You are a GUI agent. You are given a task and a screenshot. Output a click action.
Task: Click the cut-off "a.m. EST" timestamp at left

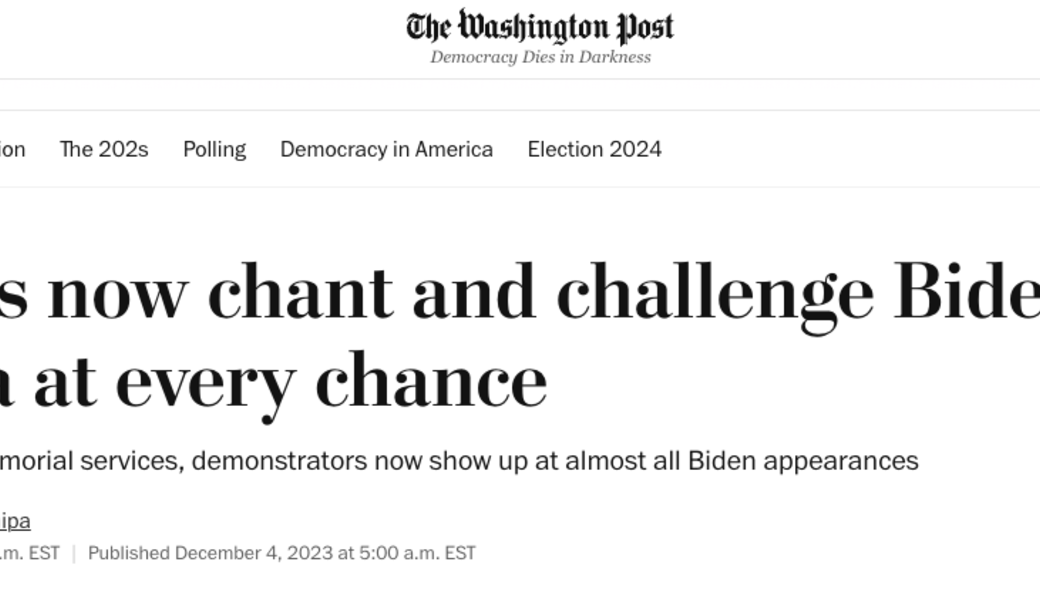(x=29, y=553)
